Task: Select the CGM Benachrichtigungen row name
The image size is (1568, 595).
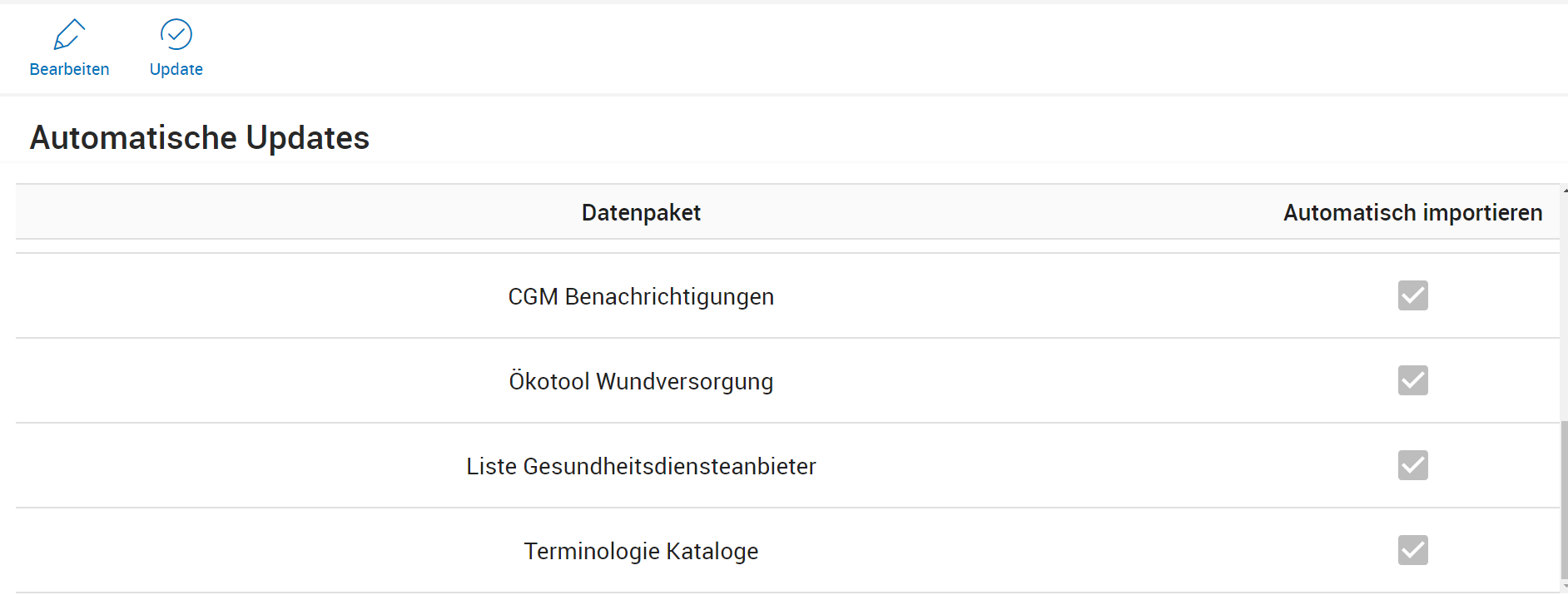Action: (641, 297)
